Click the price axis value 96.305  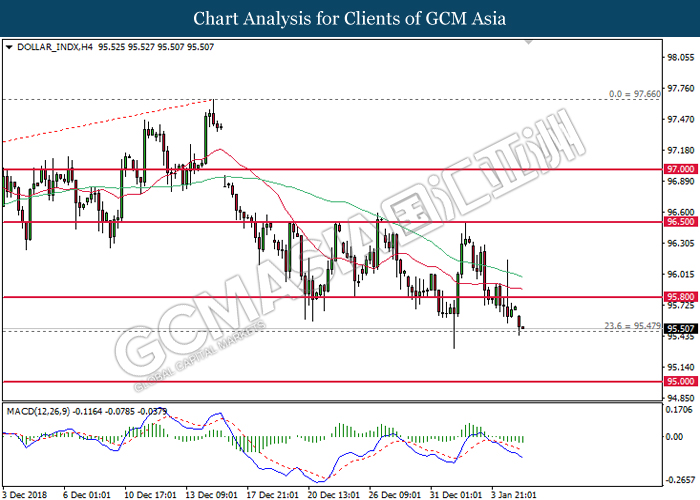pyautogui.click(x=681, y=243)
